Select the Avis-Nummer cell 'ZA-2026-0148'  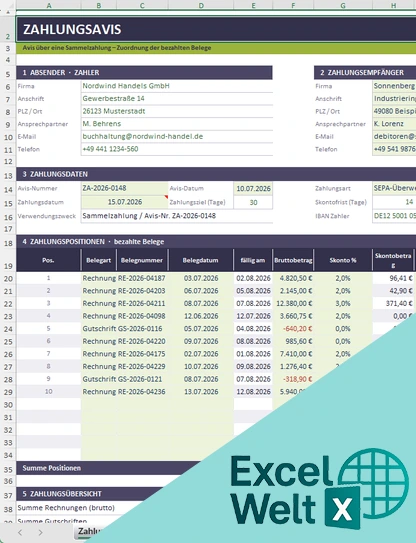pos(125,188)
